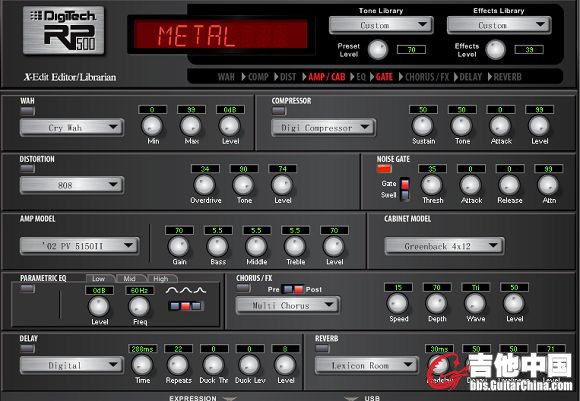580x401 pixels.
Task: Click the DigiTech RP500 logo
Action: (64, 31)
